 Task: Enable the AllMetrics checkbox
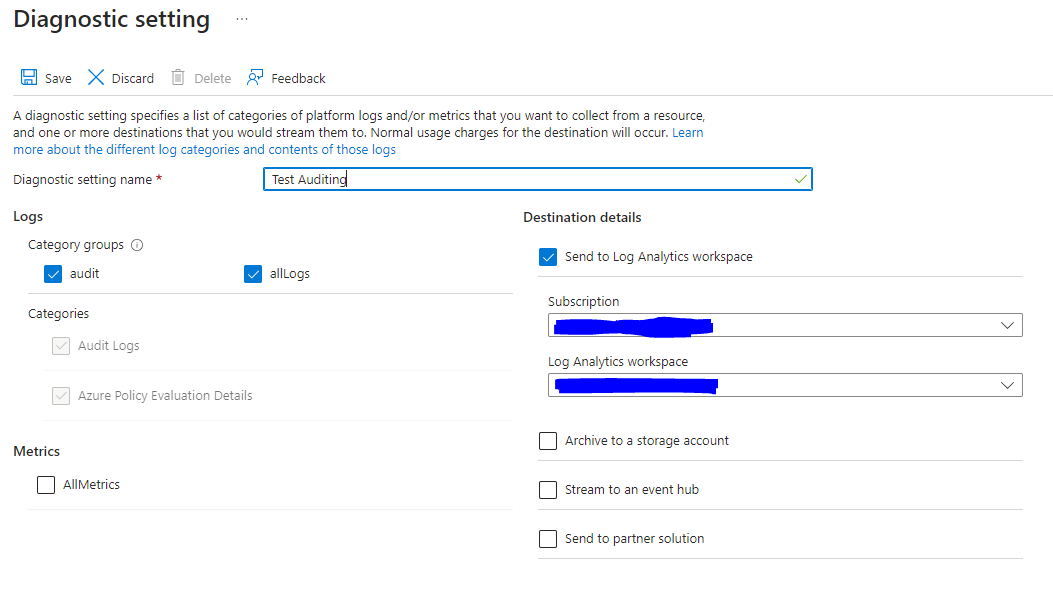pos(46,485)
